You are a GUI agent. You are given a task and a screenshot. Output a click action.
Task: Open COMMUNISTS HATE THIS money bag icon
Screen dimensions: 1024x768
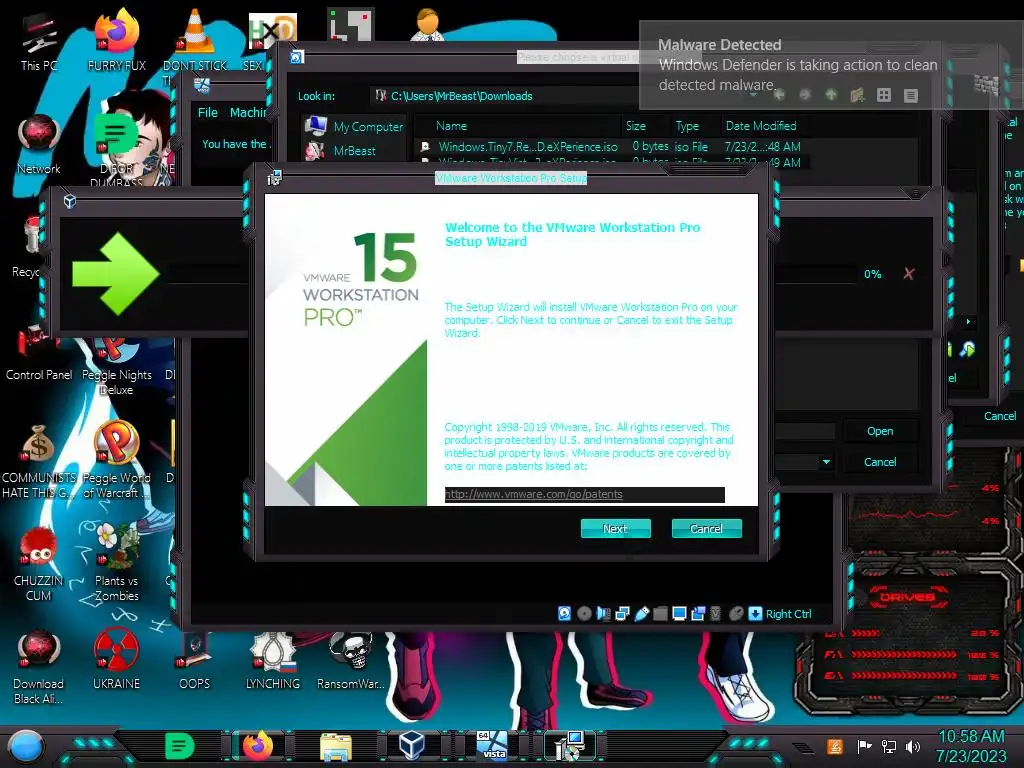click(39, 461)
